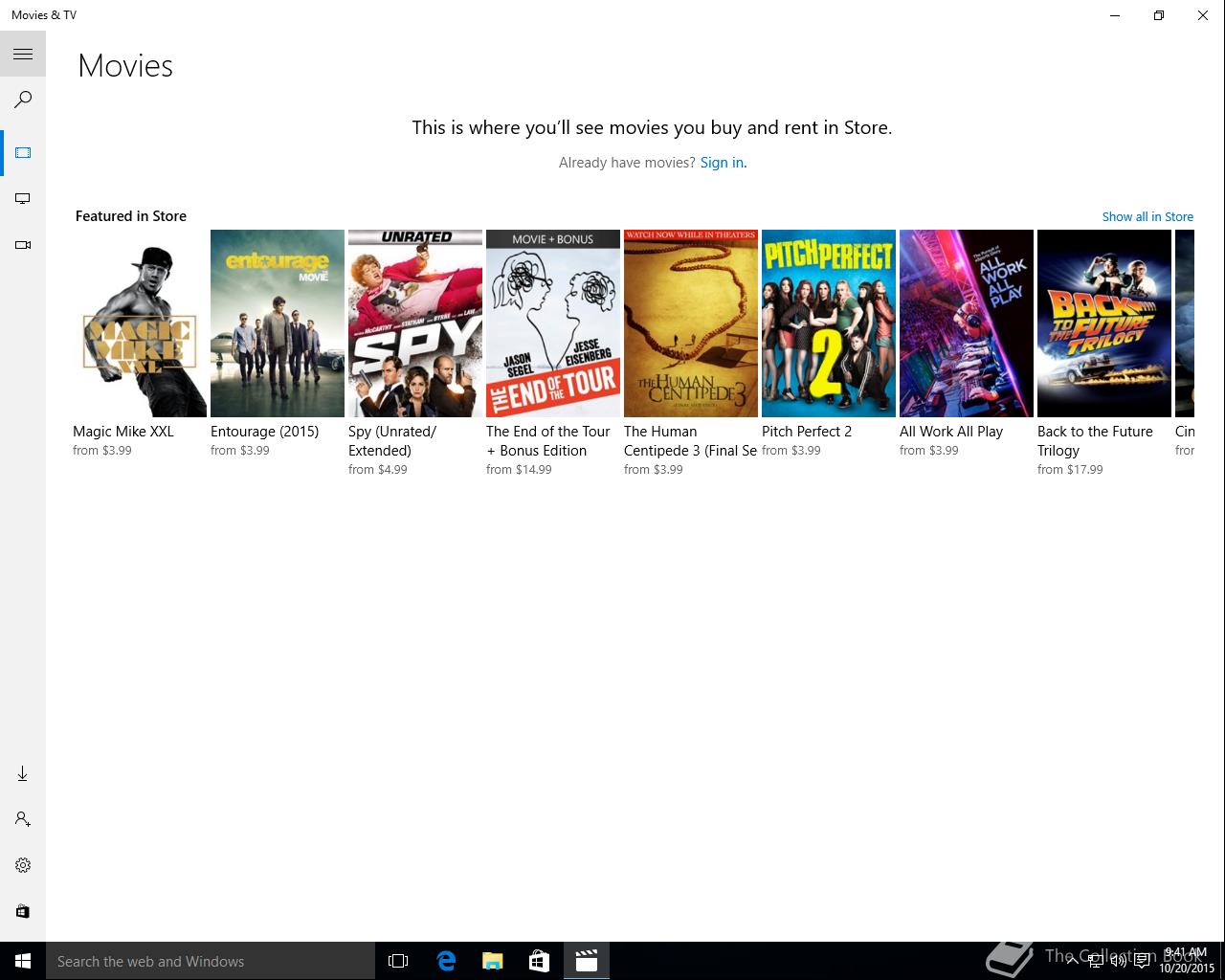Click the from $4.99 price text
The width and height of the screenshot is (1225, 980).
pos(378,470)
